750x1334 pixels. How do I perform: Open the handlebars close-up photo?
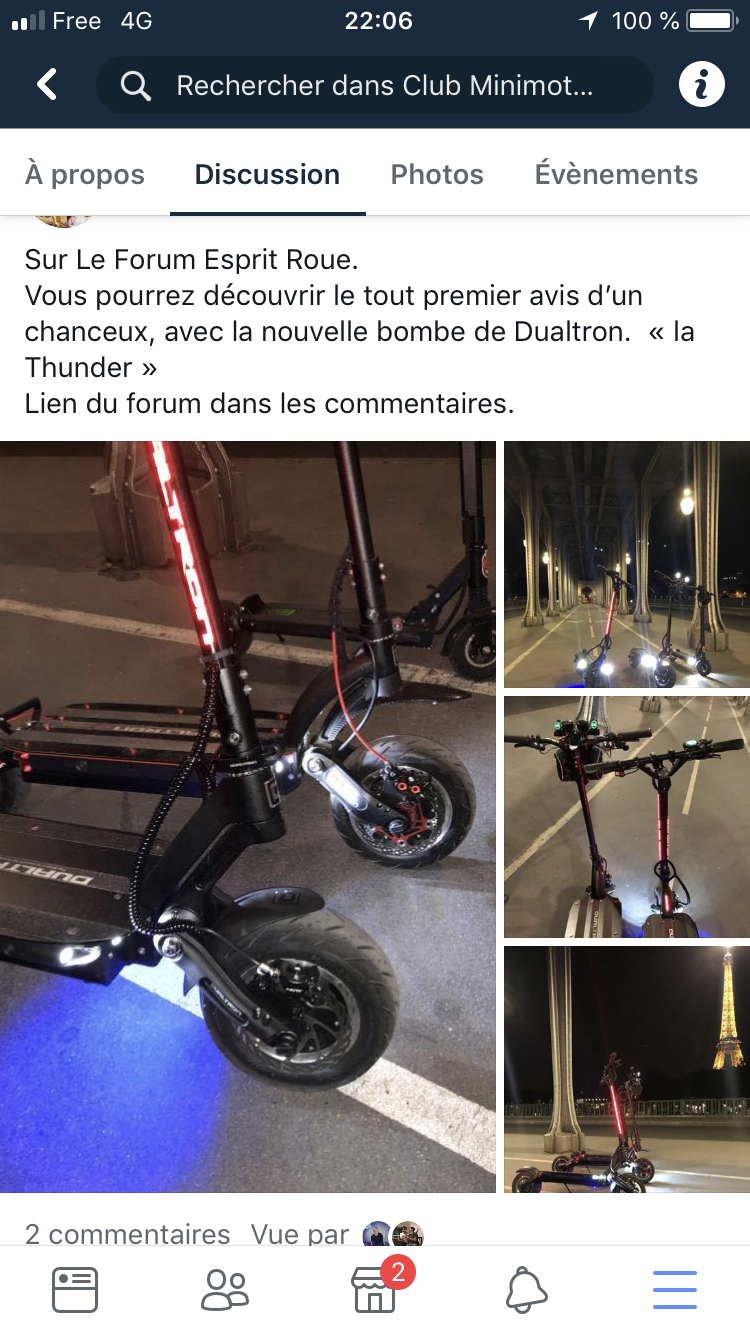(x=627, y=817)
